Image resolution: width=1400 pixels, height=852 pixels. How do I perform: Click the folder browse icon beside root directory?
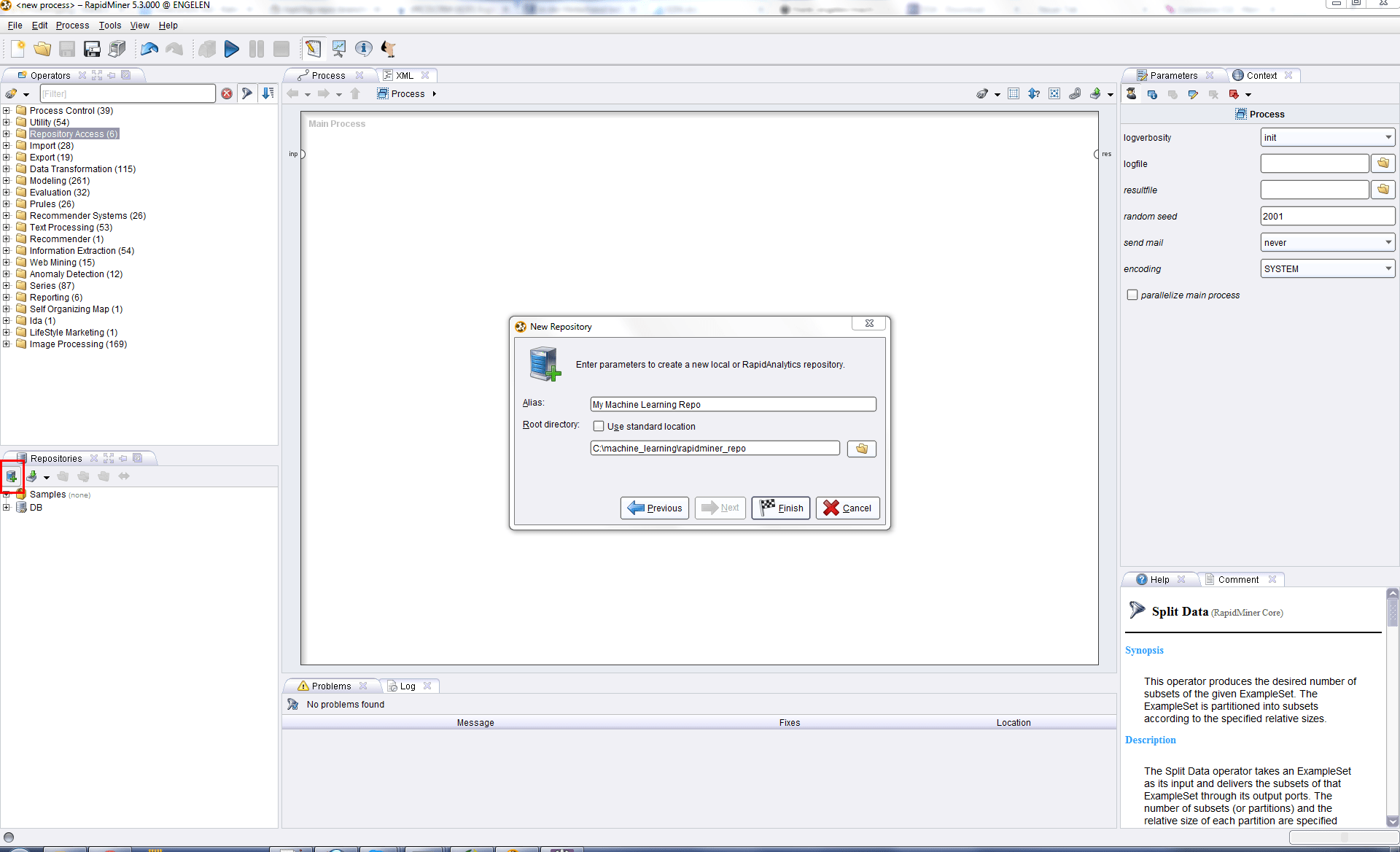tap(861, 449)
